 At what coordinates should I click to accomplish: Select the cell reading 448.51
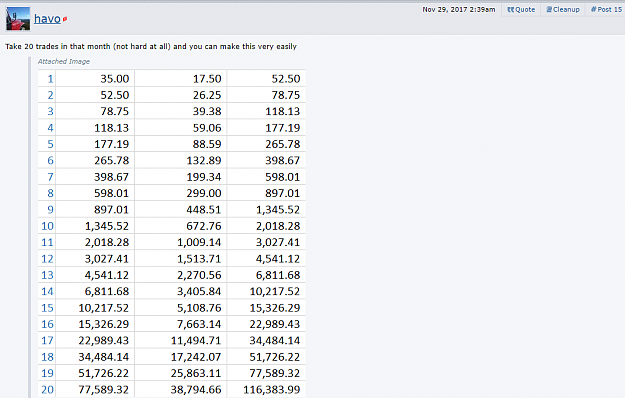181,209
